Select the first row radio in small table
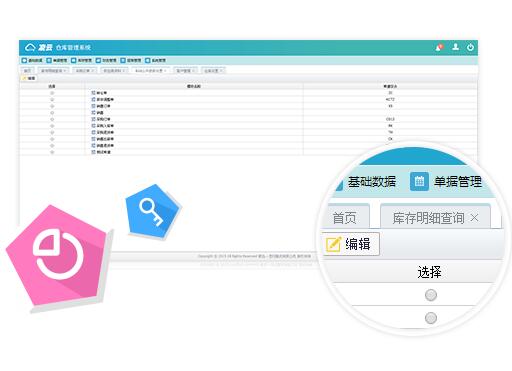The image size is (512, 371). point(52,93)
